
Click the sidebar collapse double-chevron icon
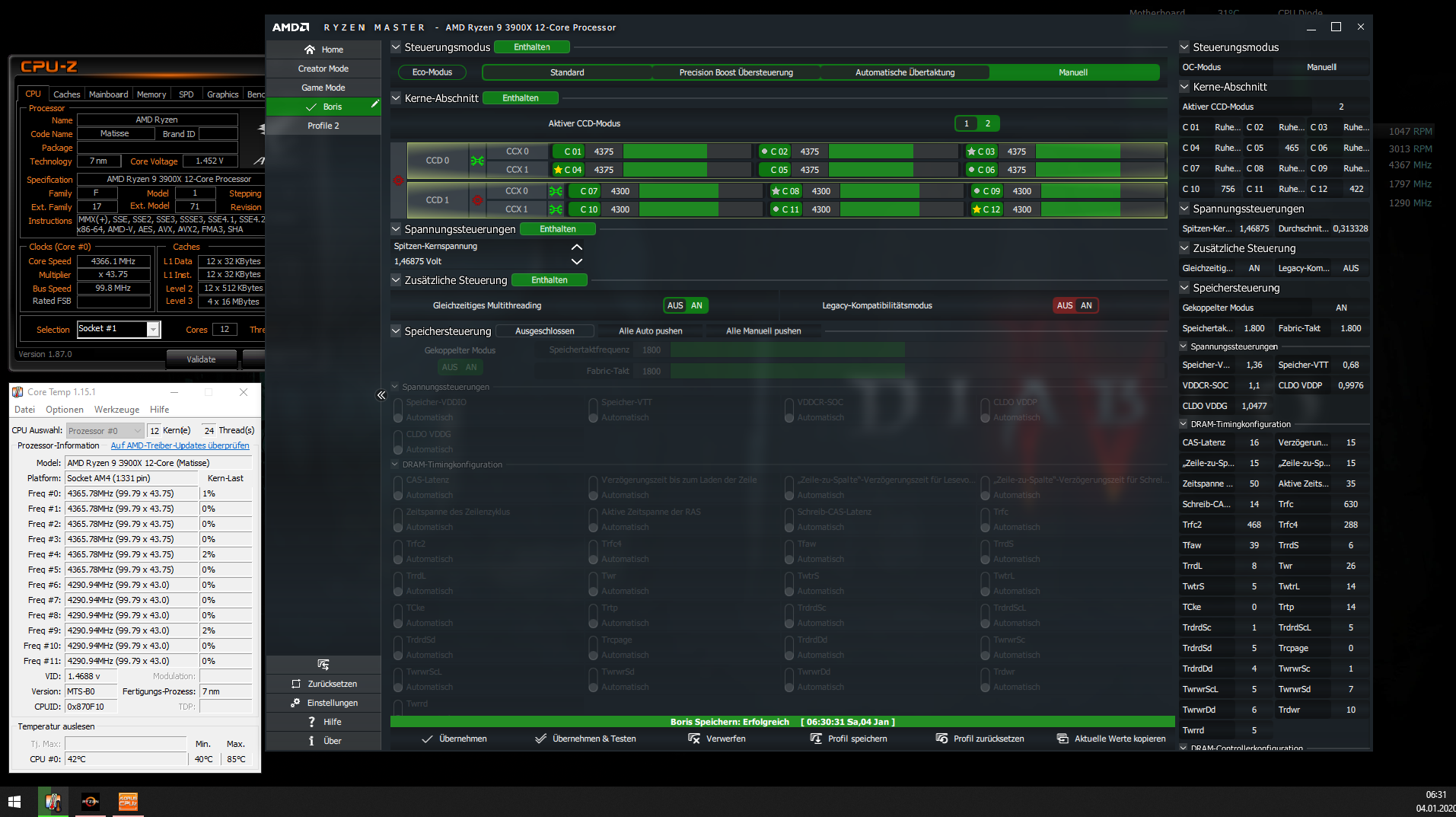click(381, 395)
